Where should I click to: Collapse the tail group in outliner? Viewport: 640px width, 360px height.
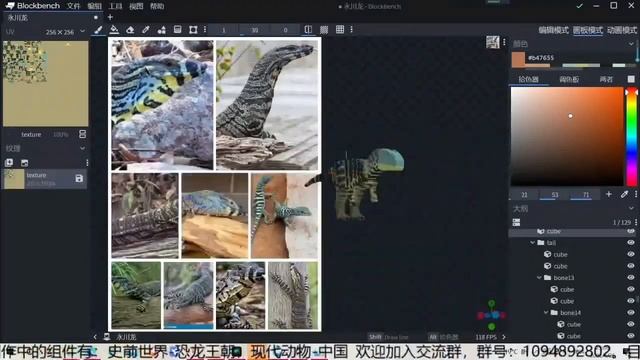532,242
